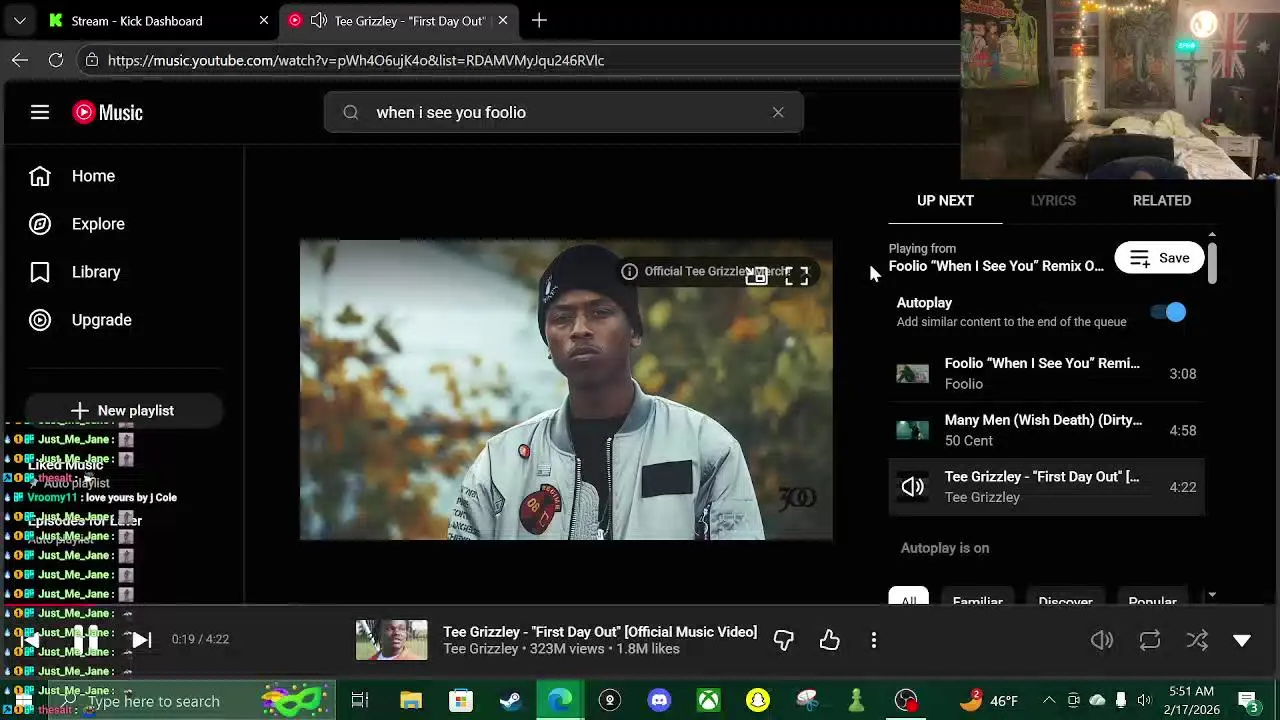Open miniplayer icon on the video
The height and width of the screenshot is (720, 1280).
(757, 276)
